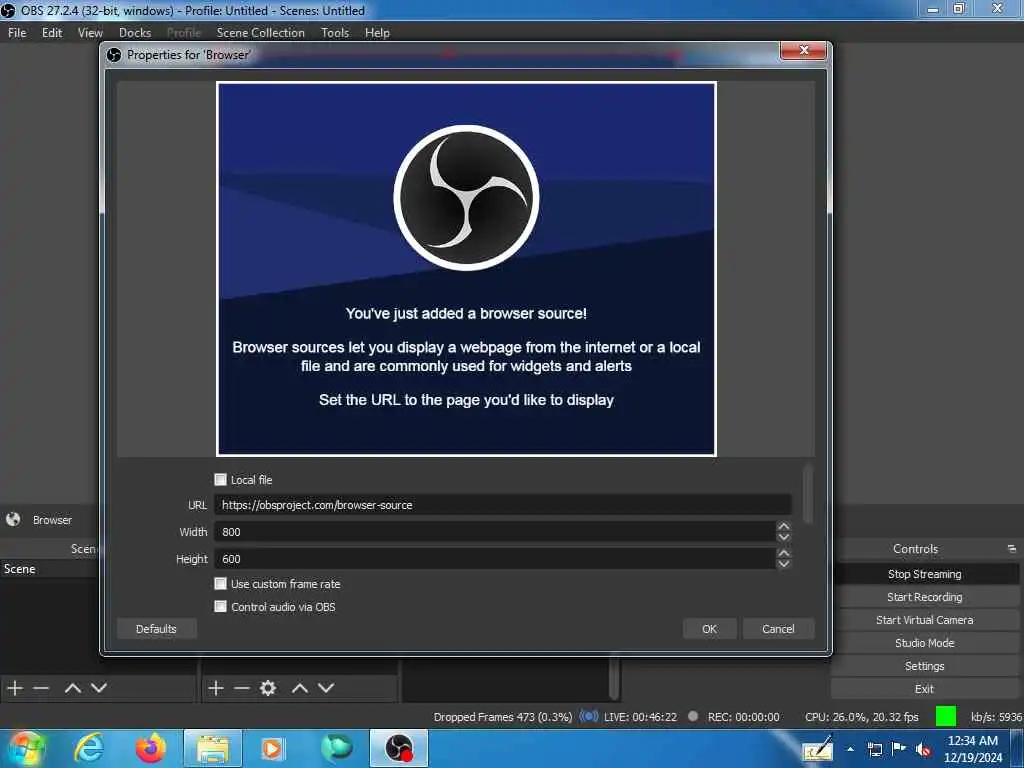Tick the Control audio via OBS checkbox
This screenshot has height=768, width=1024.
[221, 607]
